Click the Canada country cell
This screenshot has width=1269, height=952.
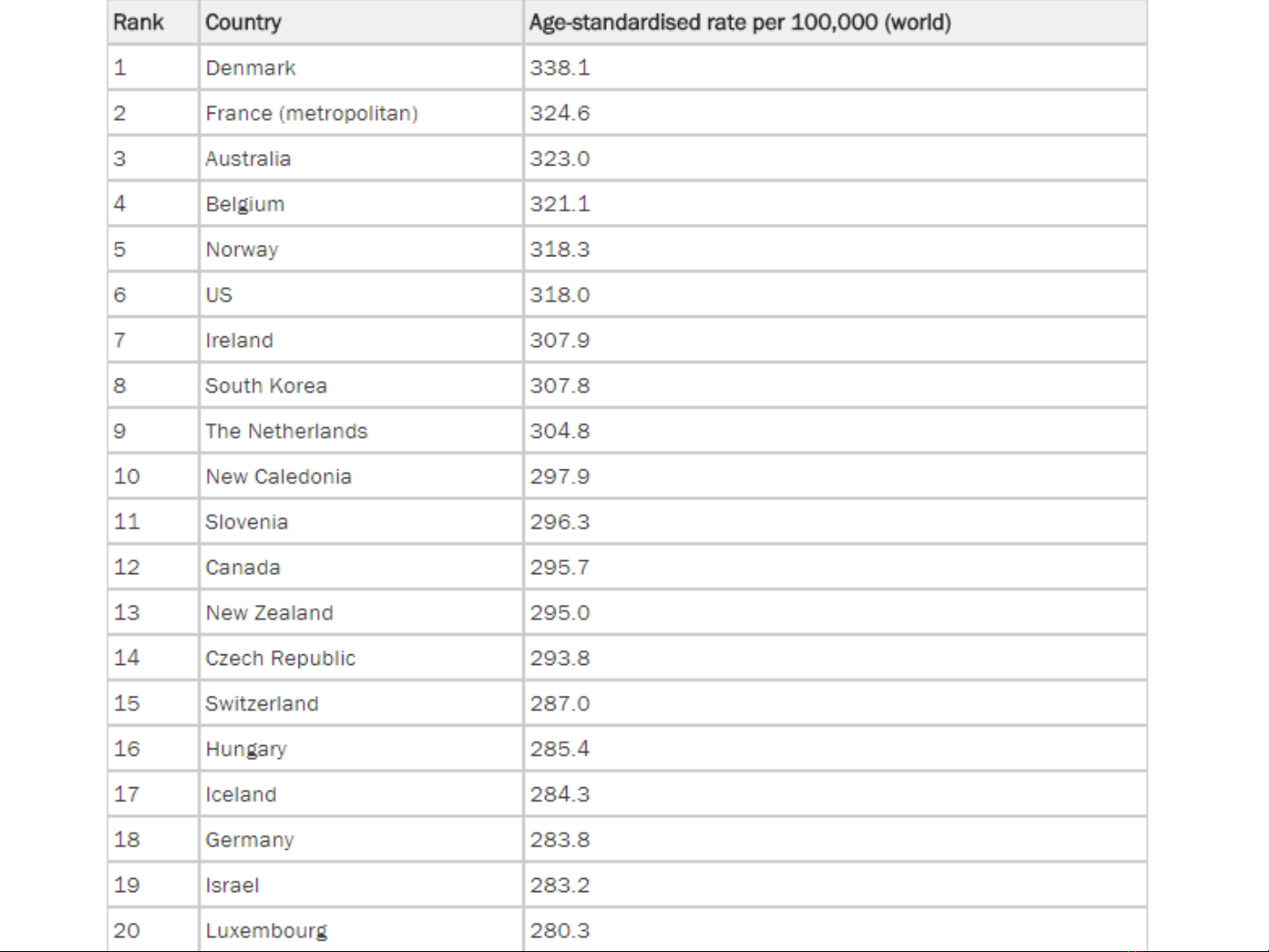[x=243, y=567]
